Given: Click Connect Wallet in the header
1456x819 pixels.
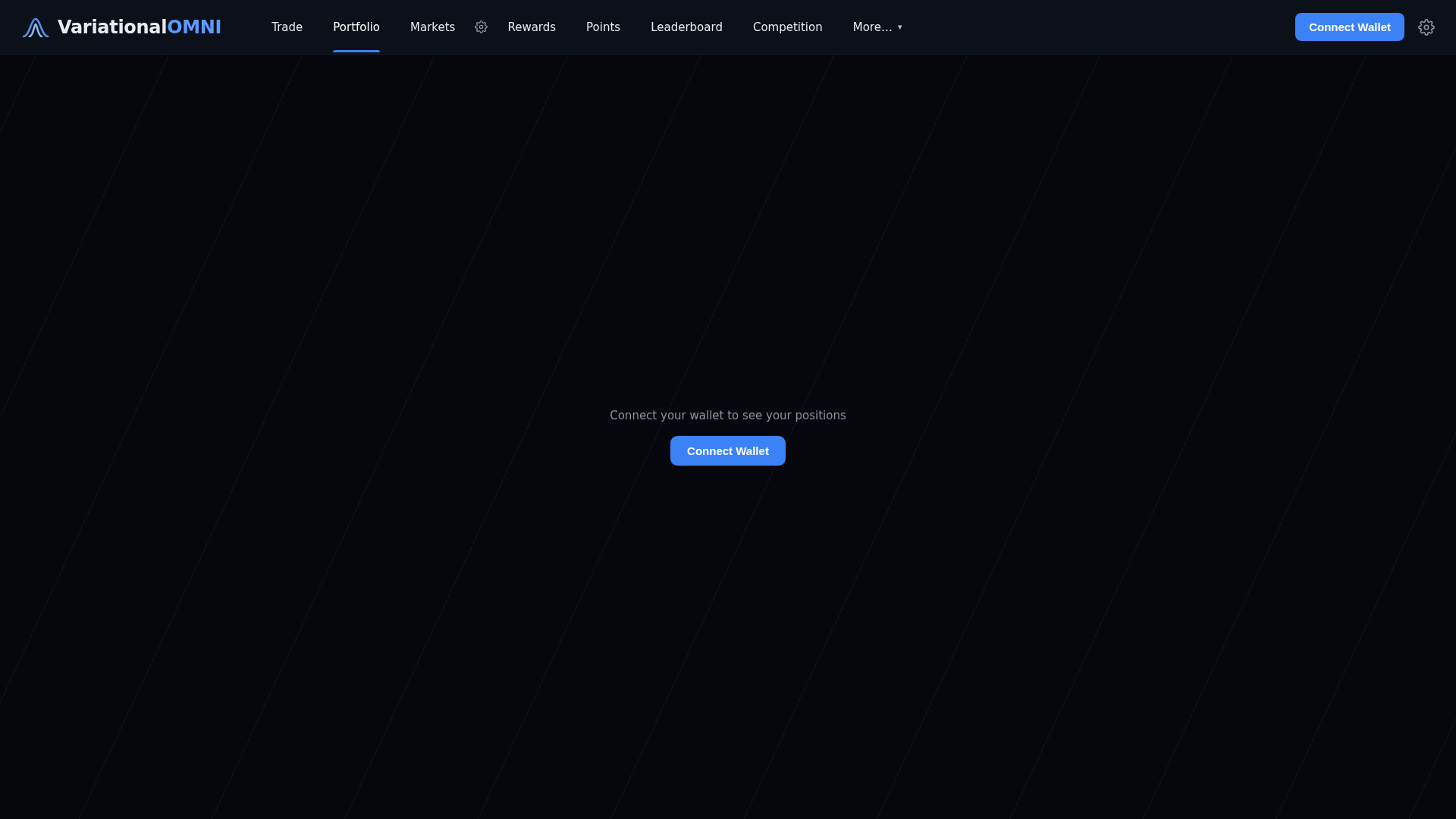Looking at the screenshot, I should tap(1349, 27).
